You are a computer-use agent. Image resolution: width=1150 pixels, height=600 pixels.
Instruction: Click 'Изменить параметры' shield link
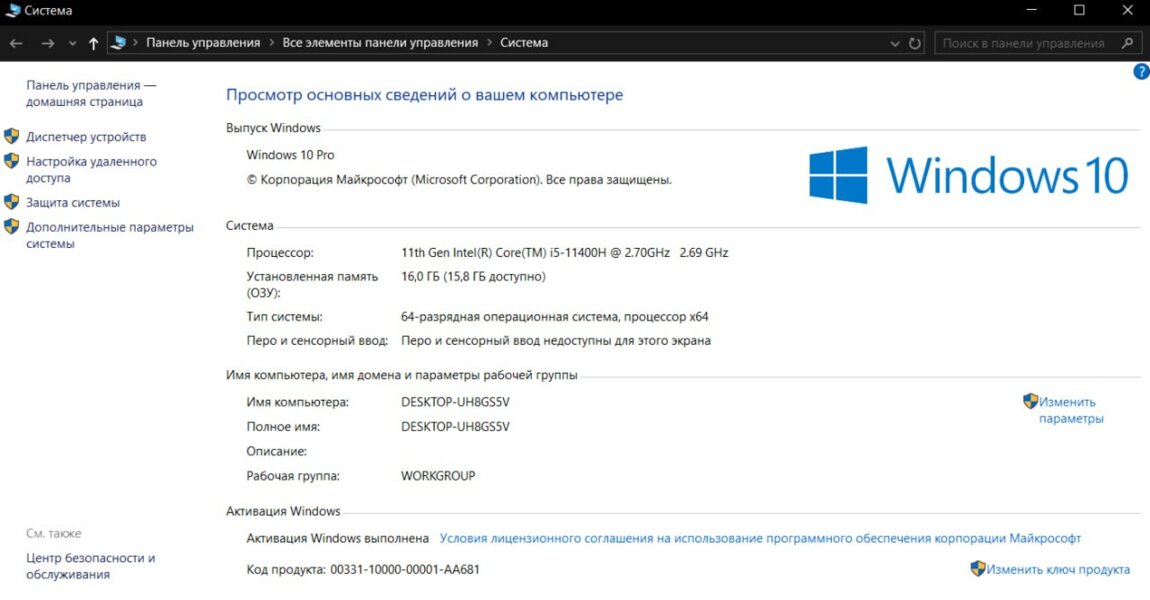(1069, 410)
